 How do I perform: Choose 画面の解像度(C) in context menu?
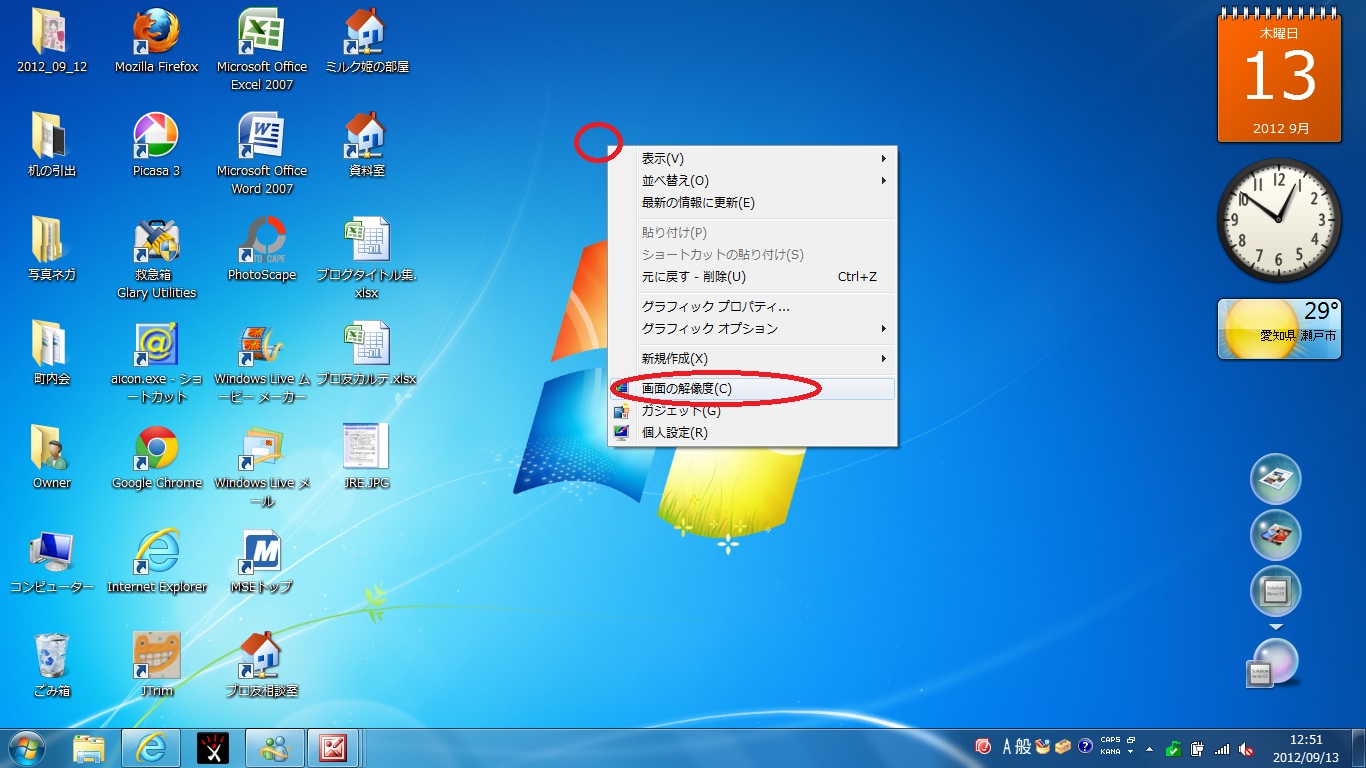pos(753,389)
